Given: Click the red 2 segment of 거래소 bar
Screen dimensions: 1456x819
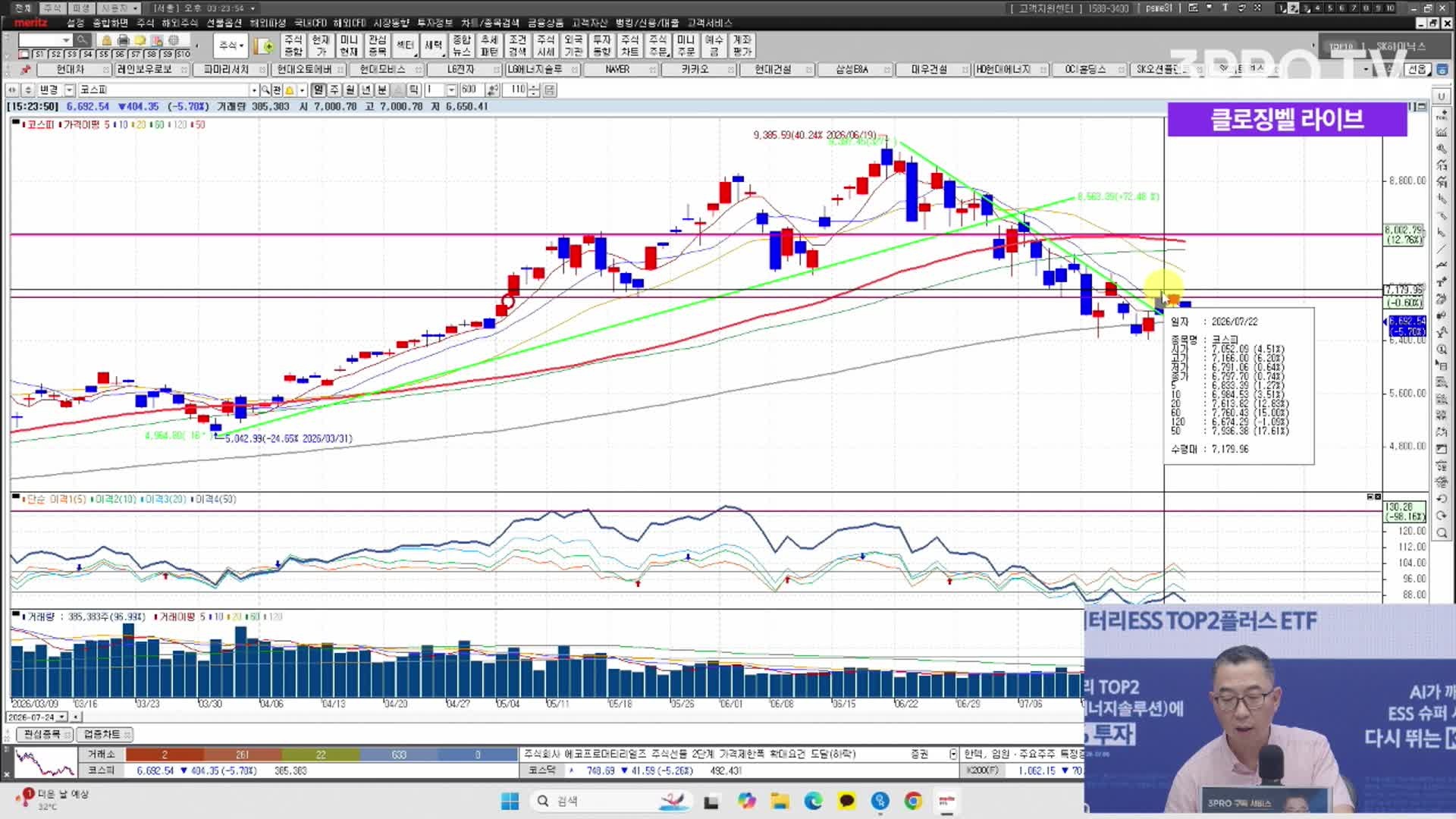Looking at the screenshot, I should 165,755.
